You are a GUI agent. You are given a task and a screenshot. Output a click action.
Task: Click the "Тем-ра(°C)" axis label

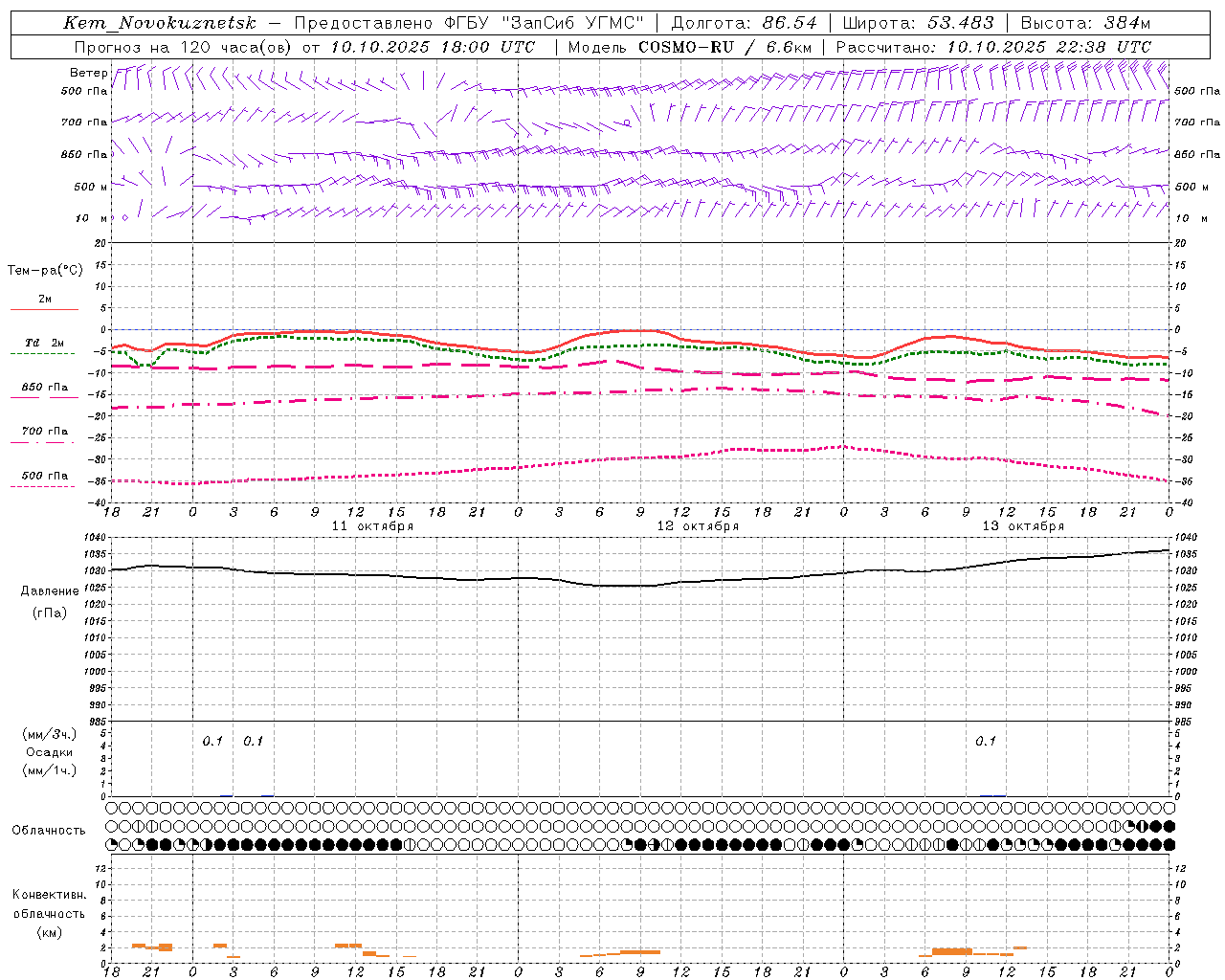coord(45,271)
